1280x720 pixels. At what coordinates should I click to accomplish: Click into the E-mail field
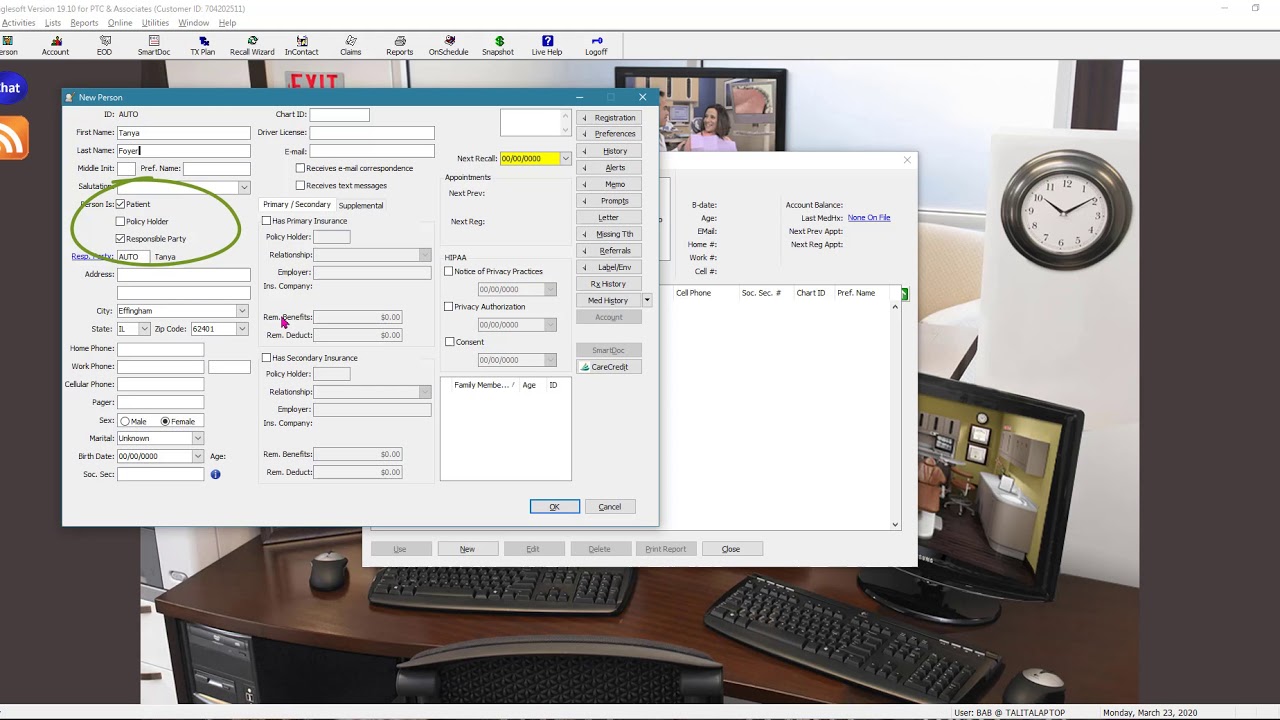371,151
